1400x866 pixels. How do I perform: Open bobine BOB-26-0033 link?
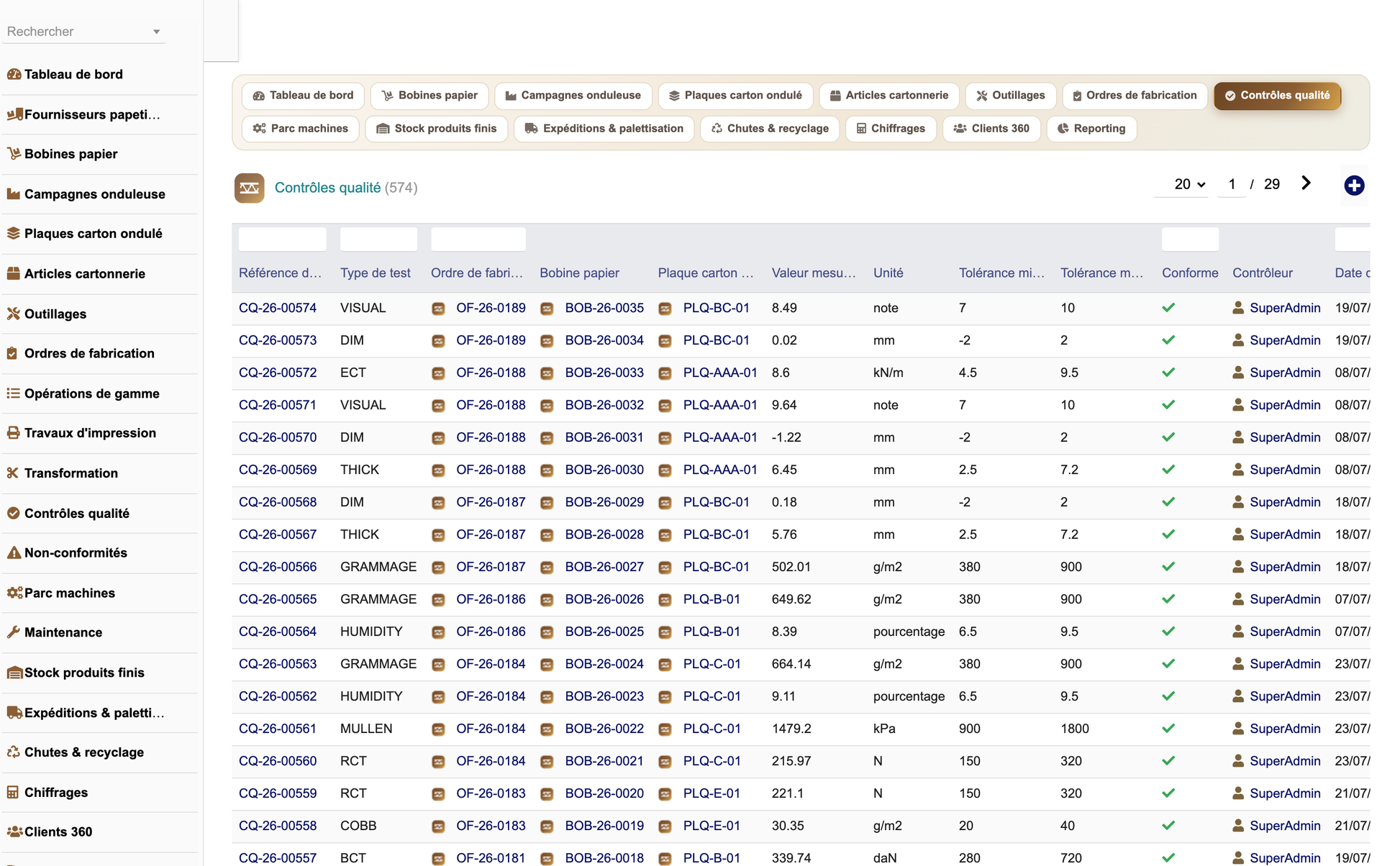coord(604,373)
